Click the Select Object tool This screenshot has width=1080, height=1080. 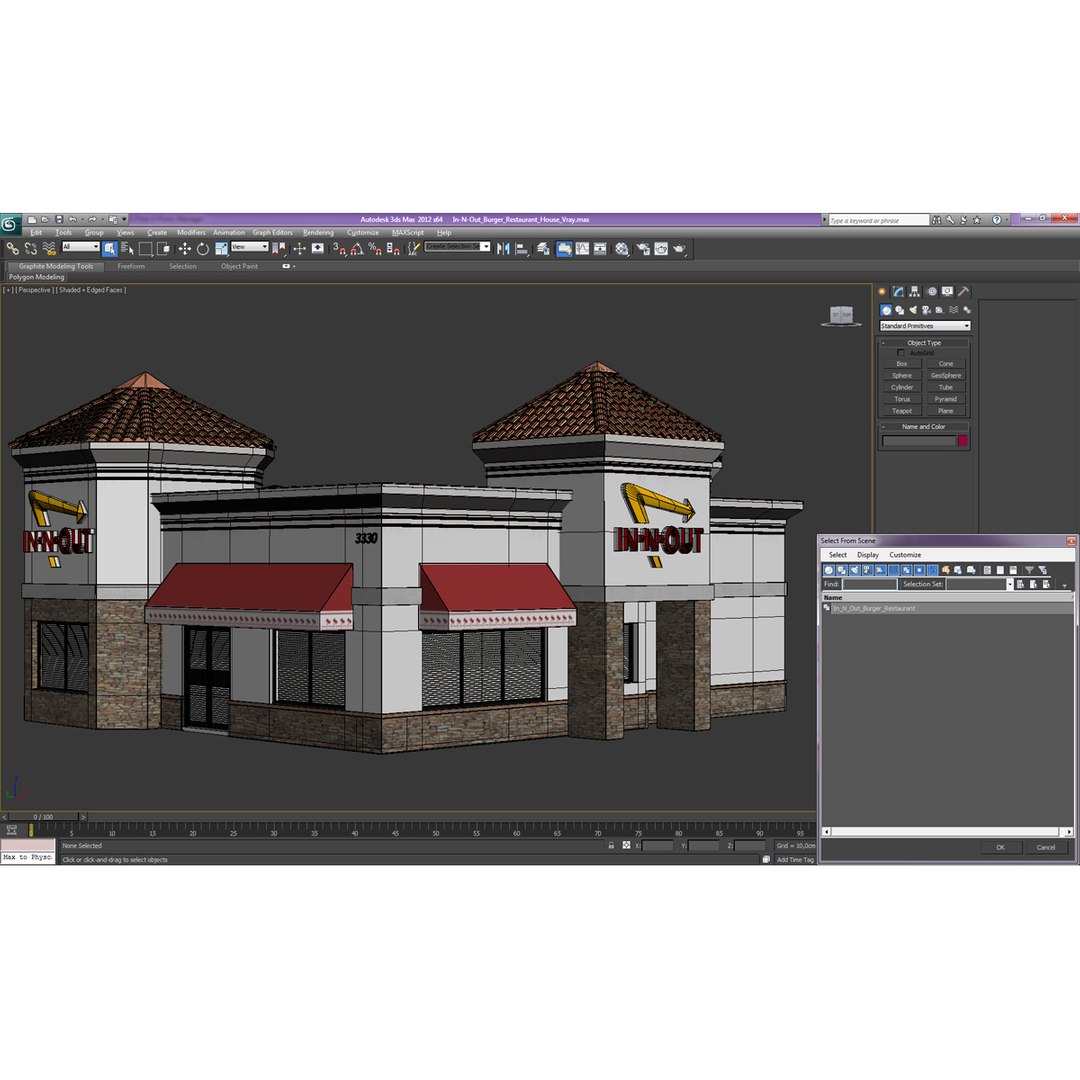(x=110, y=249)
